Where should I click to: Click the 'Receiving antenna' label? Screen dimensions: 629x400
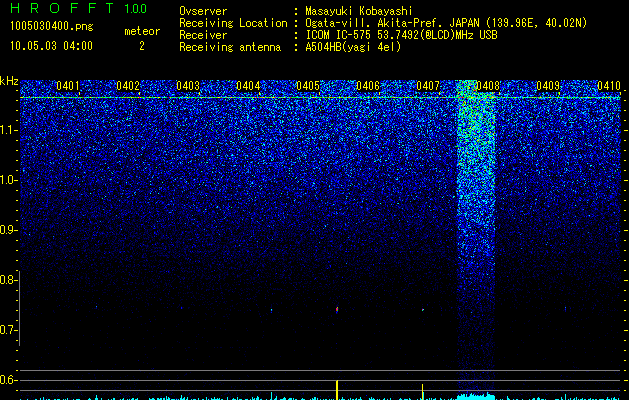tap(230, 47)
